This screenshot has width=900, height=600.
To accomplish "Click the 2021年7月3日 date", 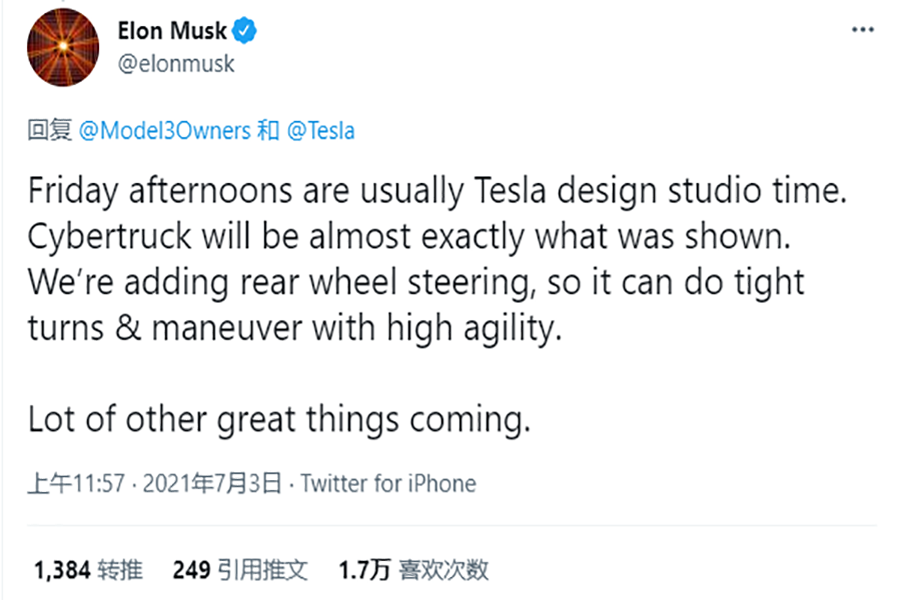I will 212,483.
